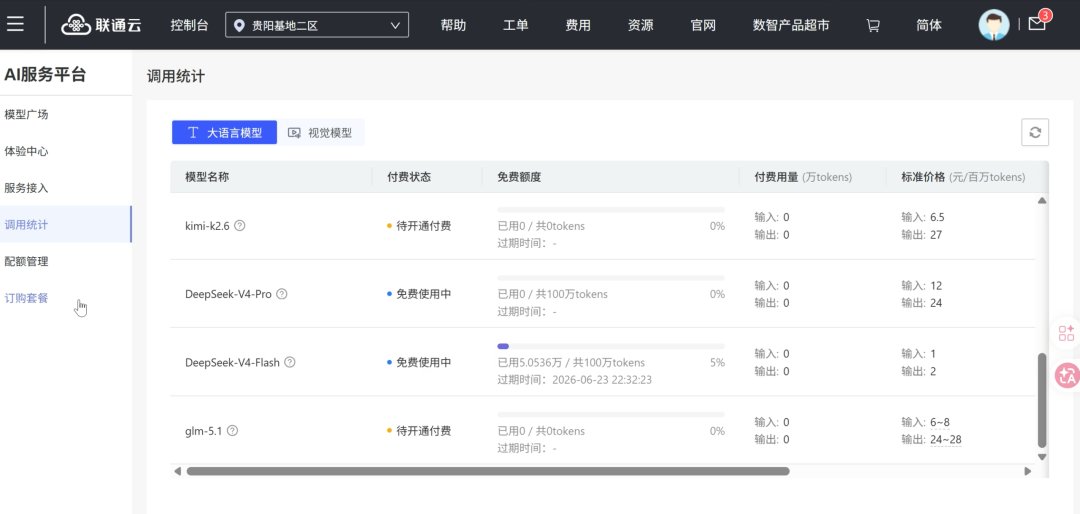Screen dimensions: 1080x514
Task: Click the AI服务平台 sidebar heading
Action: click(x=45, y=74)
